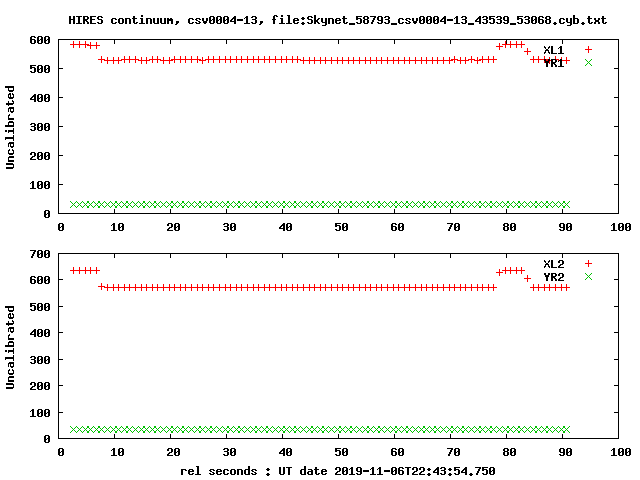Click the YR1 legend label
Viewport: 640px width, 480px height.
click(x=553, y=63)
